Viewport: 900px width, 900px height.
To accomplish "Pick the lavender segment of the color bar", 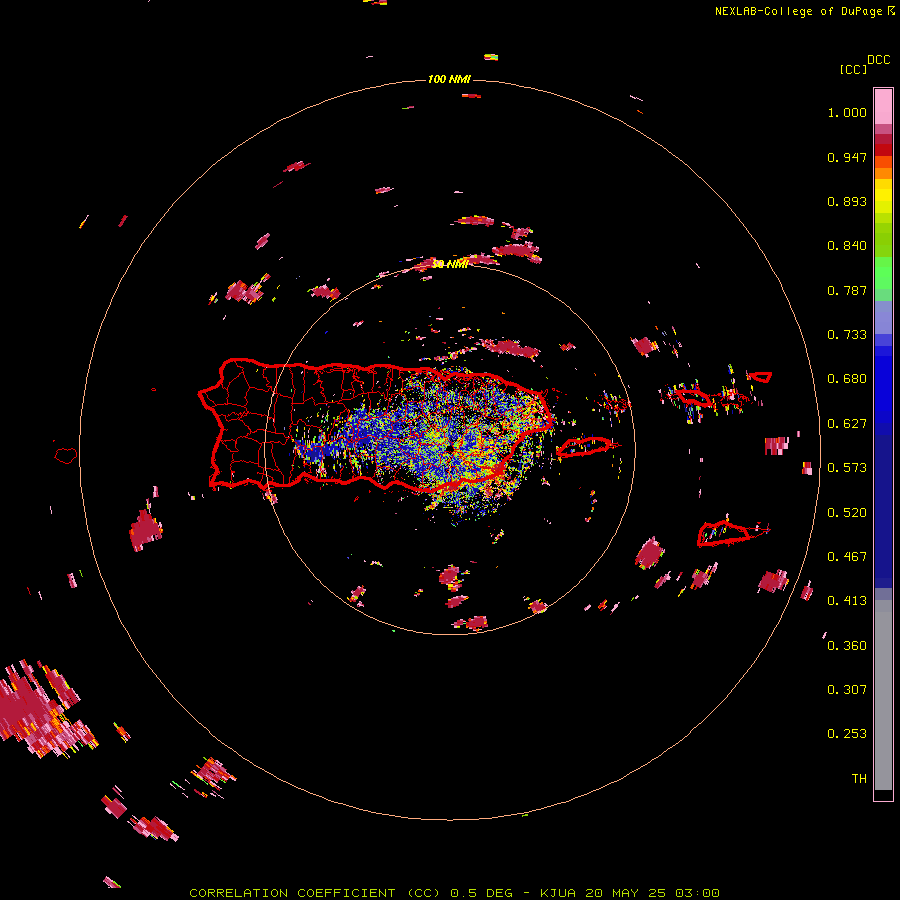I will [x=883, y=317].
